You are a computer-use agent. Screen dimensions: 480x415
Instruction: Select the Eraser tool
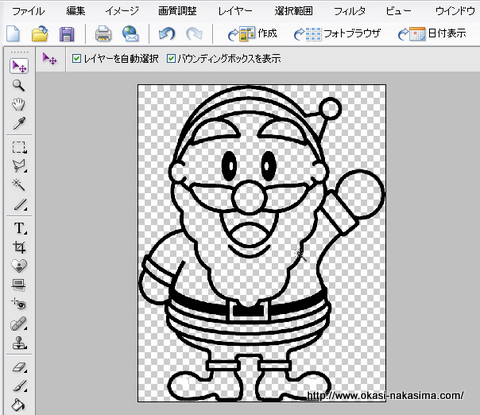pyautogui.click(x=20, y=367)
